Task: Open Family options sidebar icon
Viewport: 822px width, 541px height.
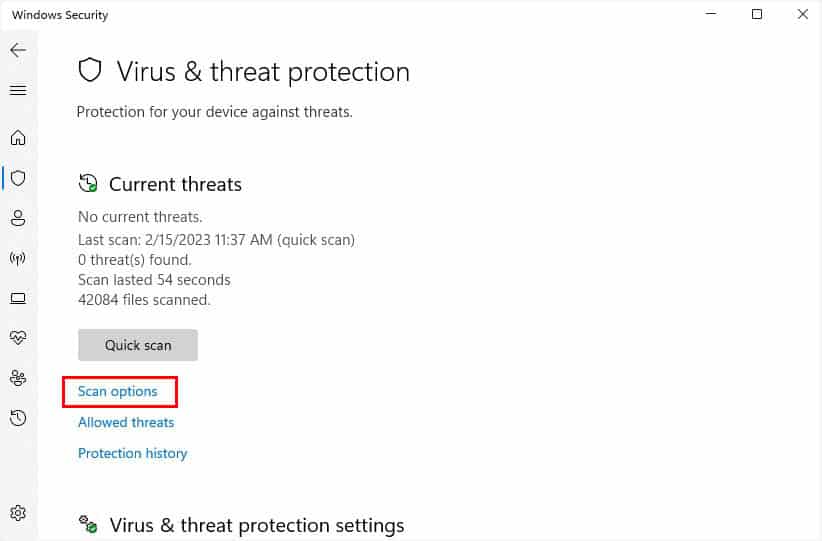Action: coord(18,378)
